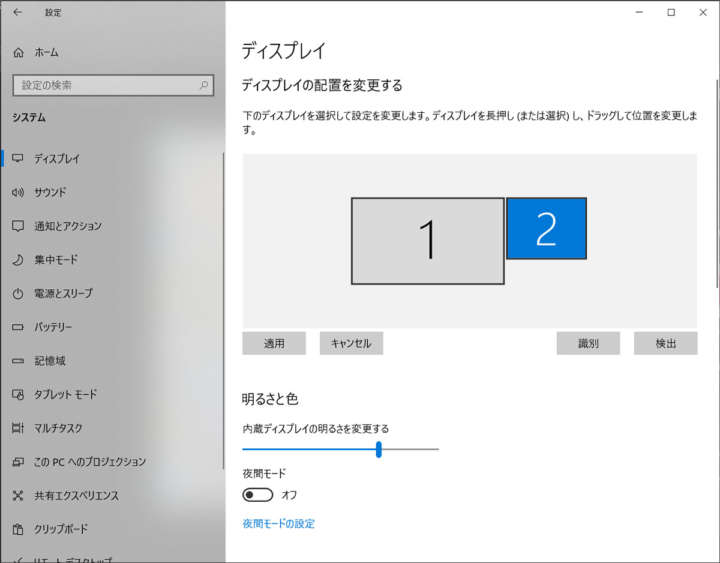The height and width of the screenshot is (563, 720).
Task: Select the 記憶域 storage icon
Action: 18,361
